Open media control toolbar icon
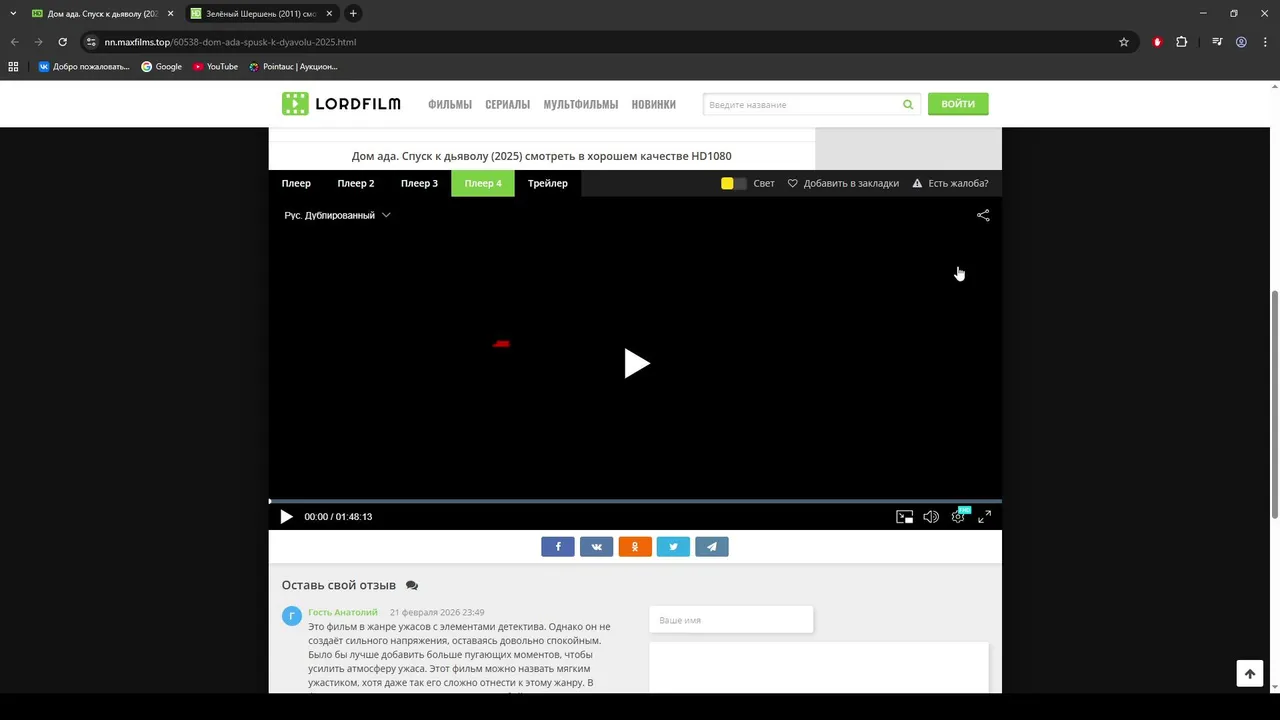1280x720 pixels. [1217, 42]
